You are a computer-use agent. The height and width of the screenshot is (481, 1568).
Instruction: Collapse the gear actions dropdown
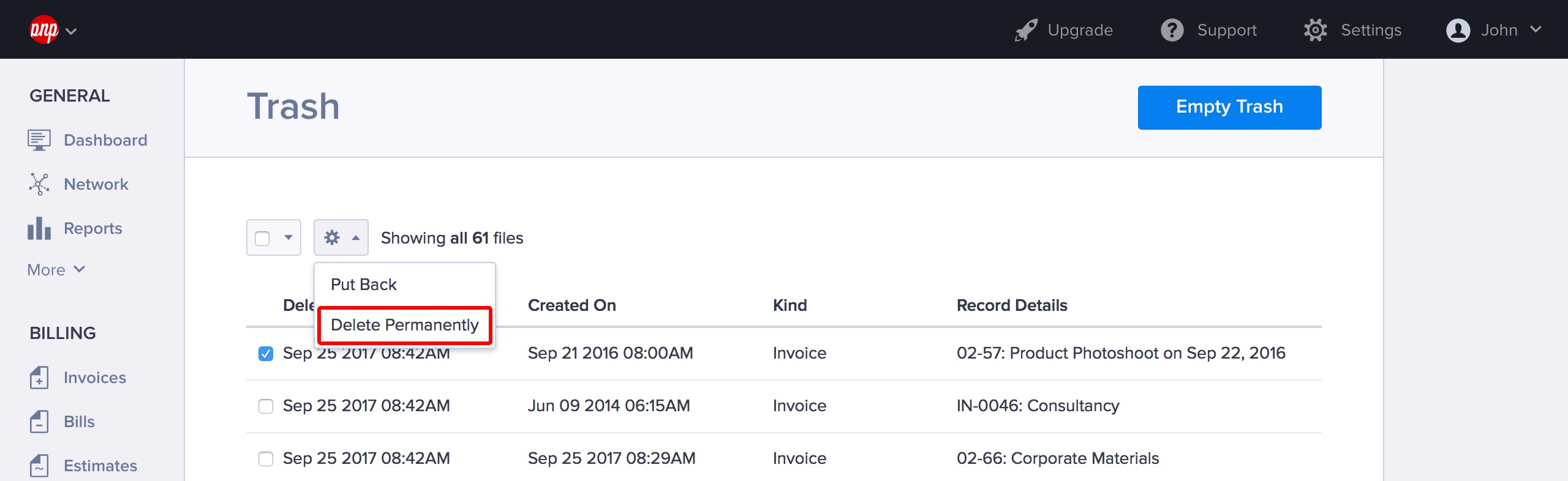[x=341, y=237]
